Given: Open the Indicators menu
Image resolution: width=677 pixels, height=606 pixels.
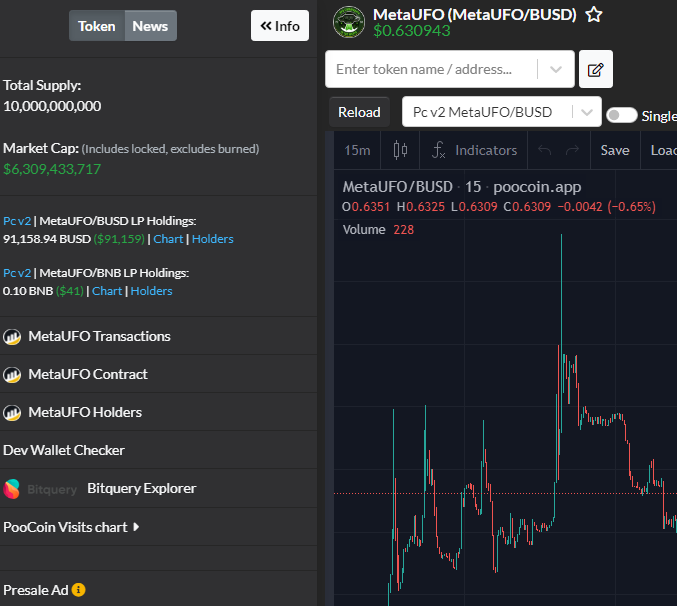Looking at the screenshot, I should pos(474,150).
